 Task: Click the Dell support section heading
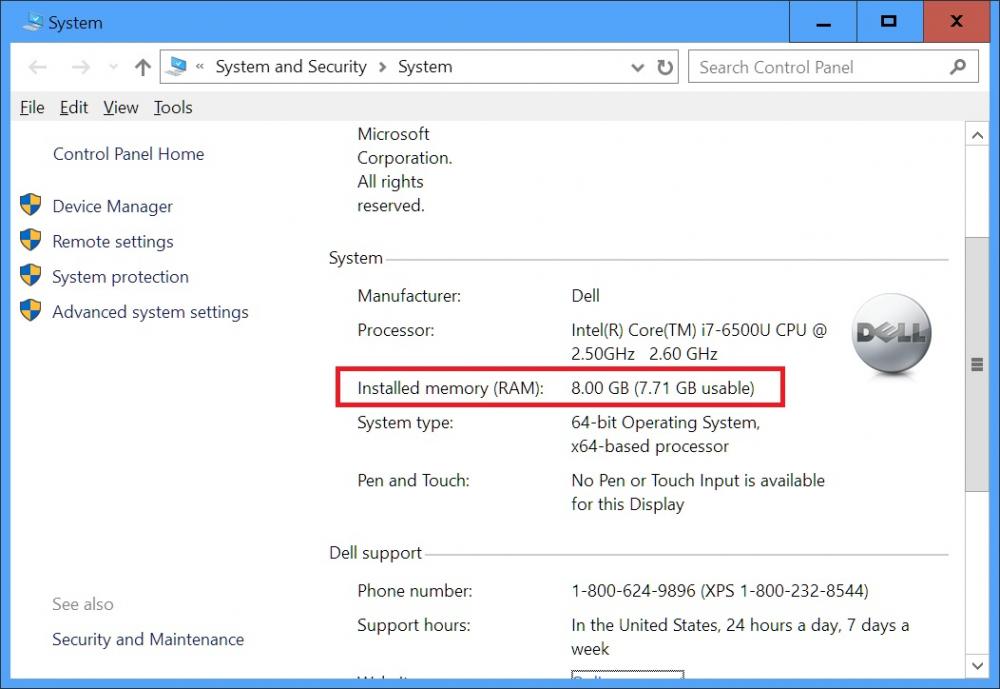pos(375,552)
